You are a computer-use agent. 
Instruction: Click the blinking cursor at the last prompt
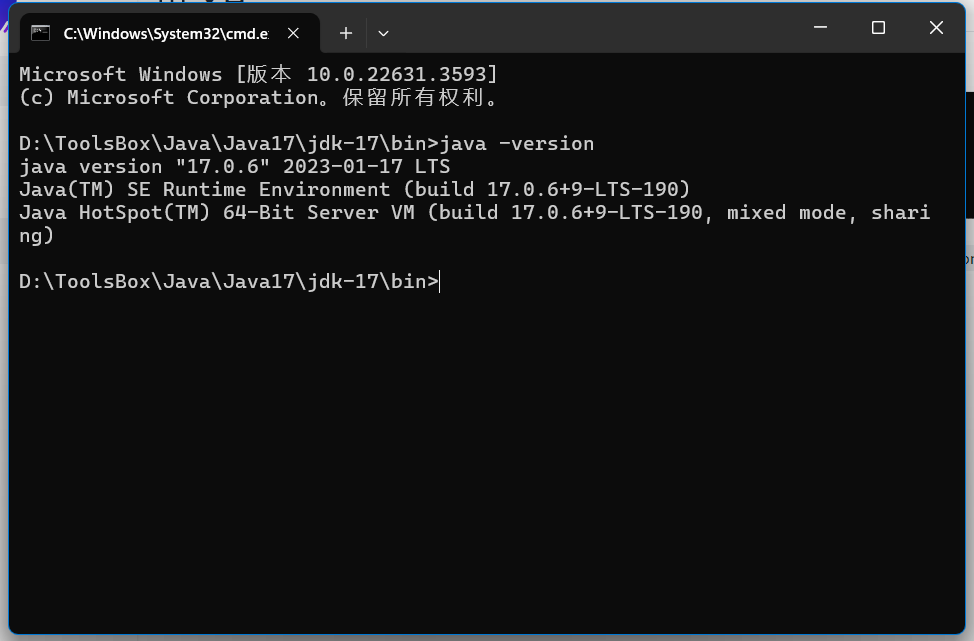click(440, 282)
